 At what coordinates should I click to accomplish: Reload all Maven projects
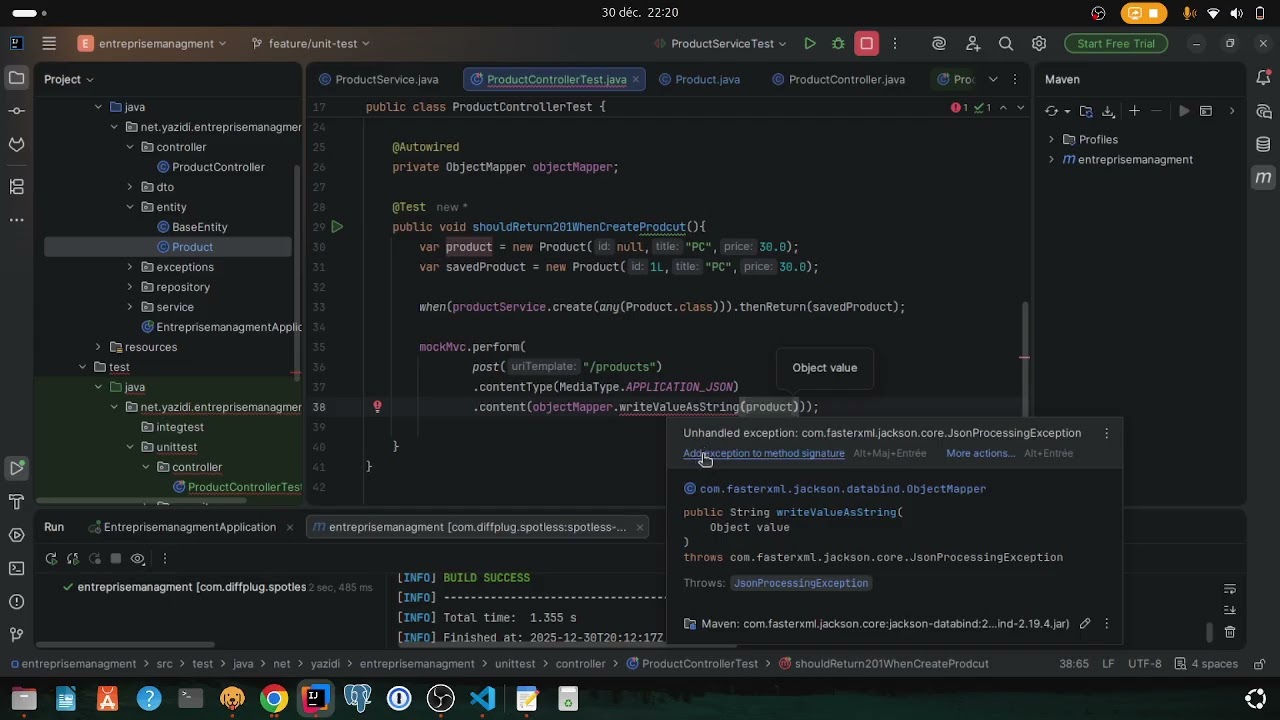coord(1051,111)
